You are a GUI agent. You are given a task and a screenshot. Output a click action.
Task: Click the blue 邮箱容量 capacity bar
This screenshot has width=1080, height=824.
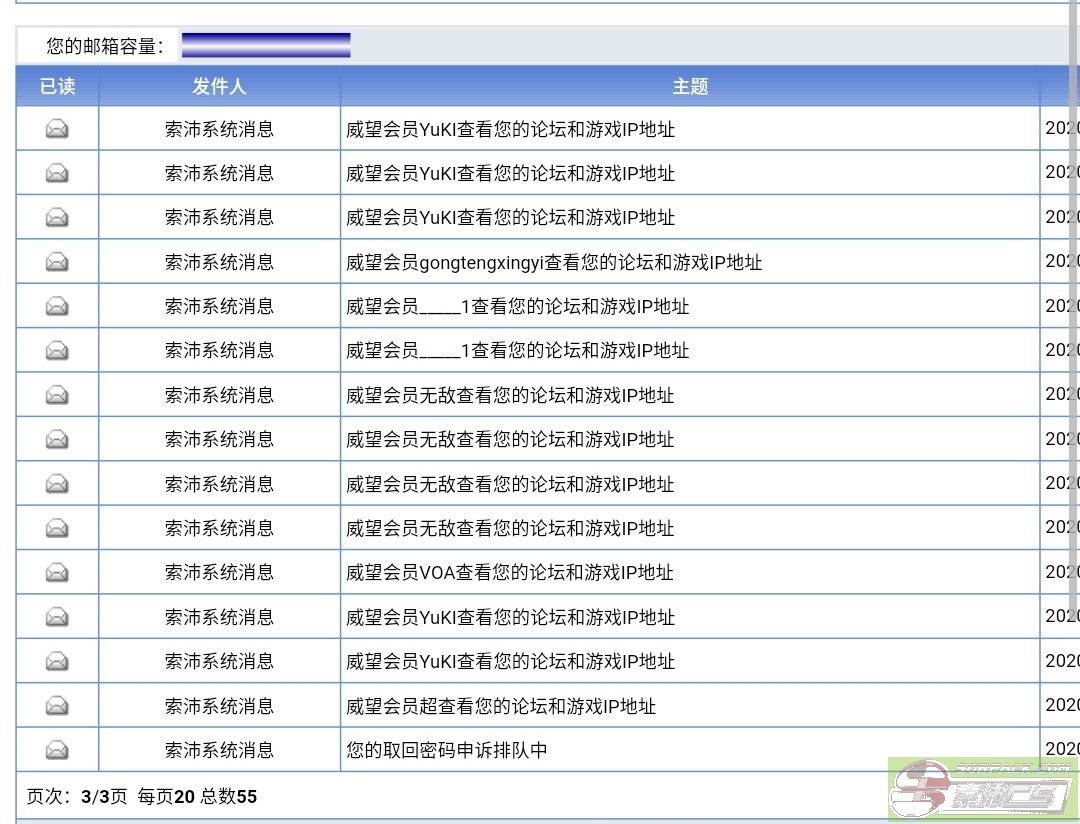coord(266,45)
